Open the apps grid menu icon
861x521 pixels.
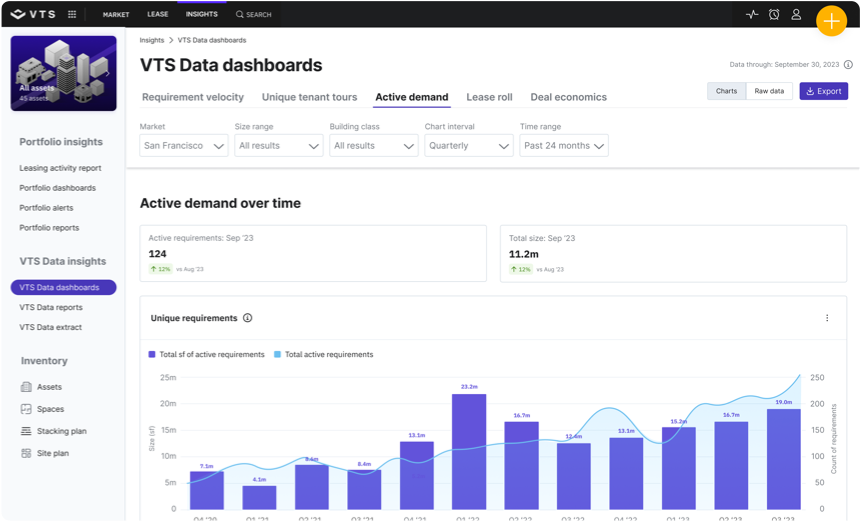pyautogui.click(x=72, y=15)
